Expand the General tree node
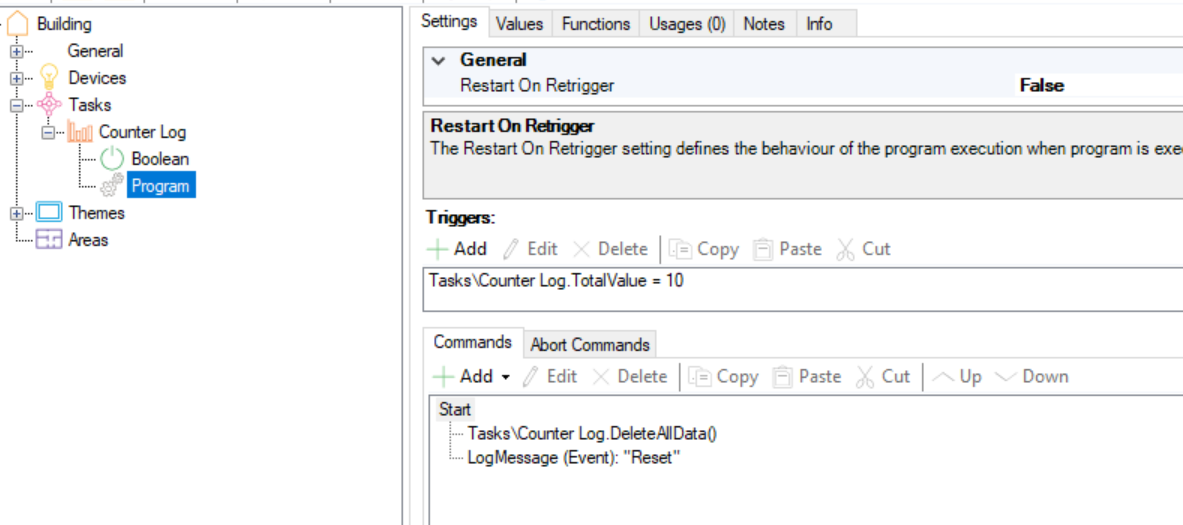Image resolution: width=1183 pixels, height=525 pixels. coord(17,51)
